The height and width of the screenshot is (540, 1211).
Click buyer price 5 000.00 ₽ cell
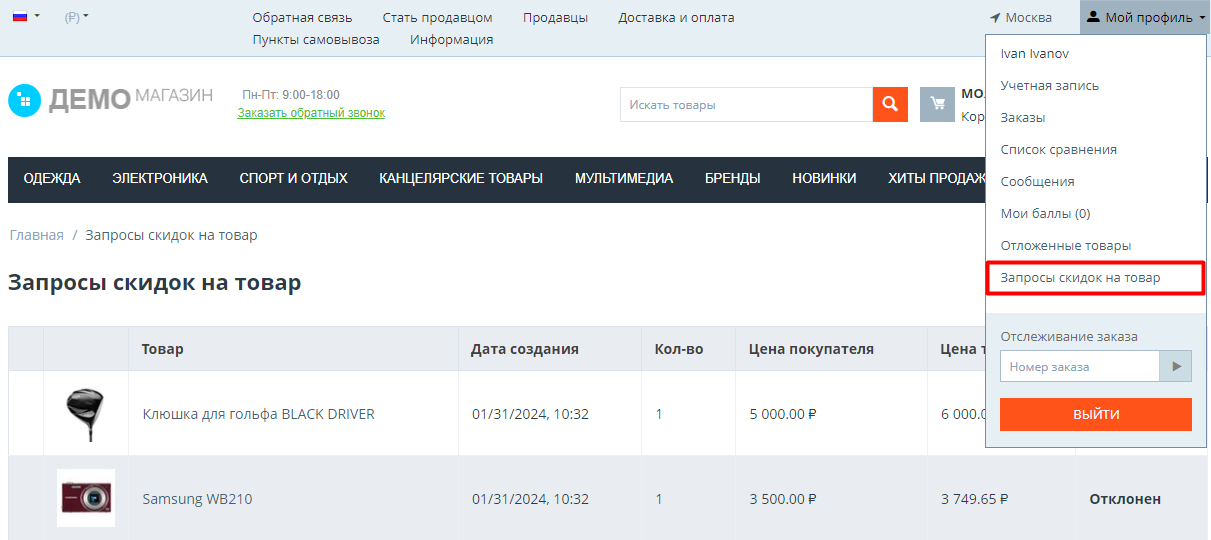pos(783,414)
